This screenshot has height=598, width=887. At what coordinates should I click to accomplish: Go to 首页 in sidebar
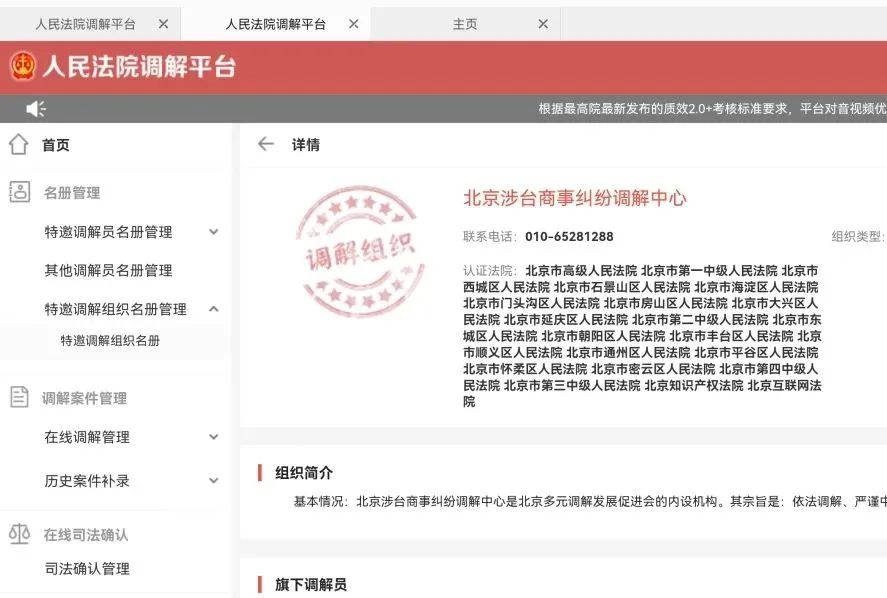point(56,145)
